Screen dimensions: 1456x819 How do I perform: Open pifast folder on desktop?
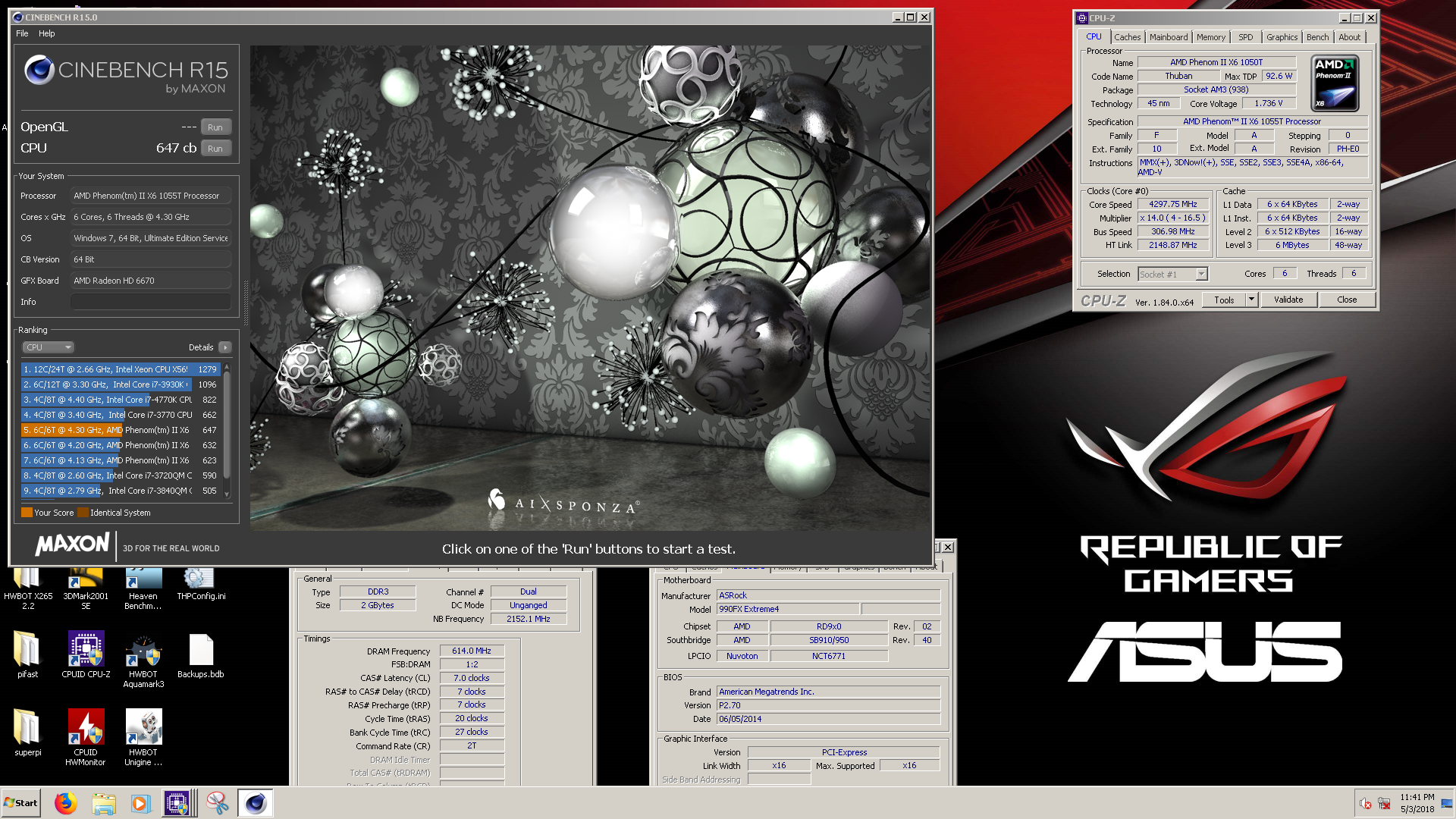click(28, 656)
